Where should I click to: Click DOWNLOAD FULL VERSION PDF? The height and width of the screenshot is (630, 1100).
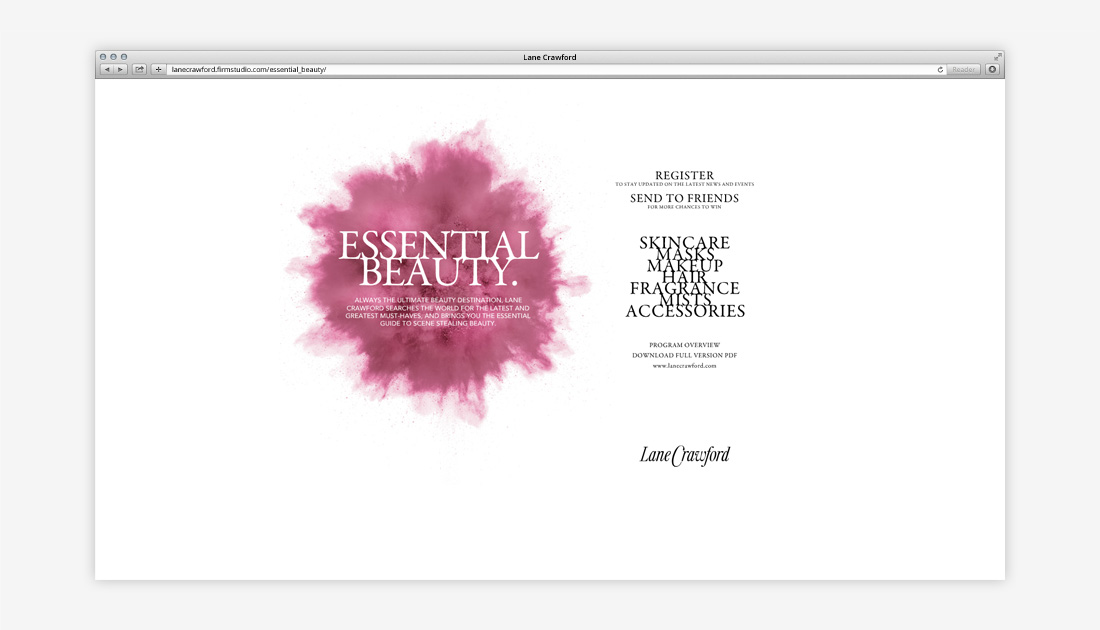(685, 355)
